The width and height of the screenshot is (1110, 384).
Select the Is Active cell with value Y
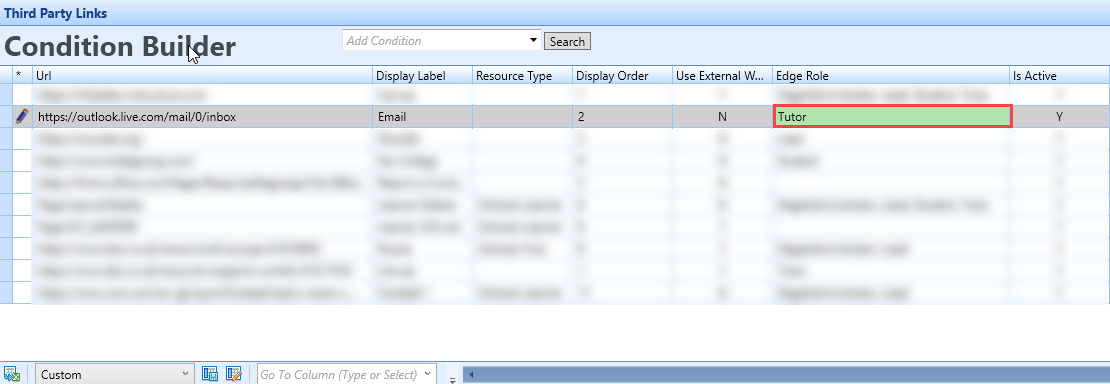1059,117
